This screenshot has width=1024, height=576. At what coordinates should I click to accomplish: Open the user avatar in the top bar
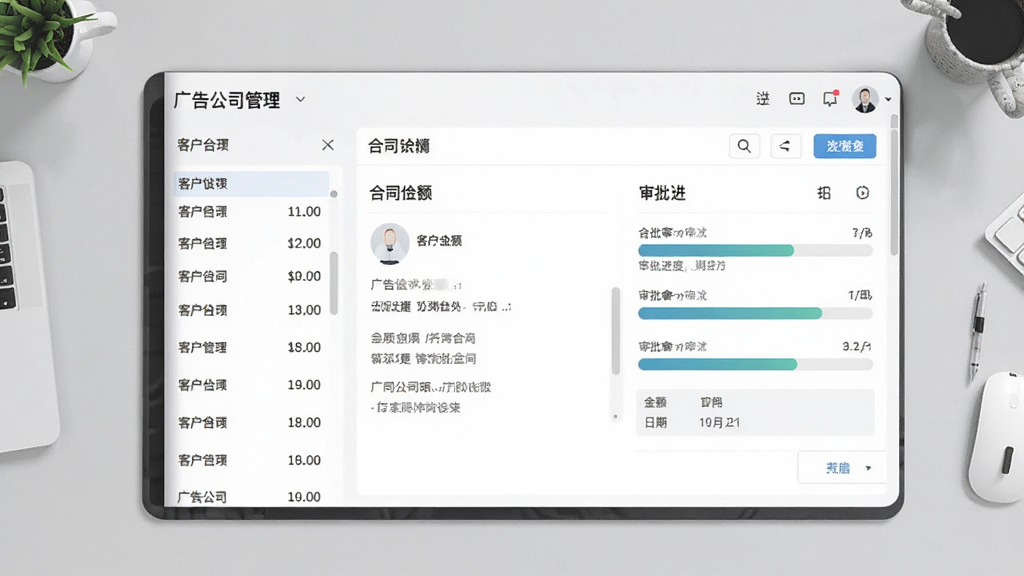(865, 99)
